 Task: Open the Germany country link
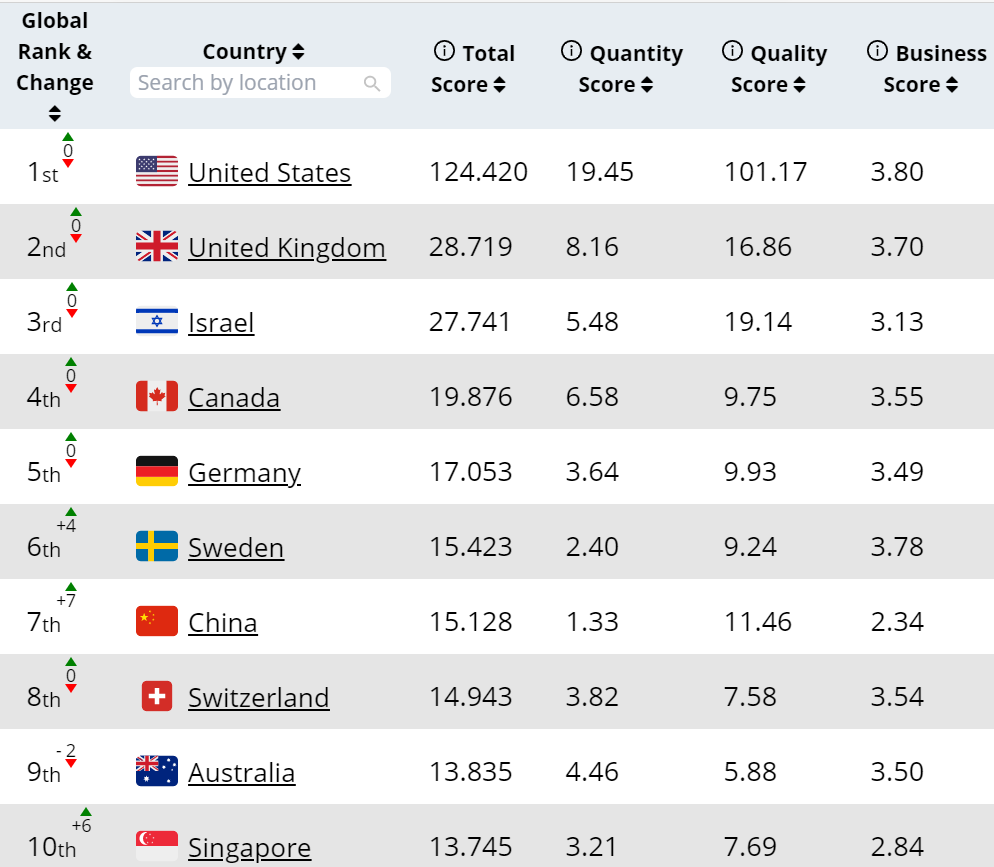[x=245, y=473]
